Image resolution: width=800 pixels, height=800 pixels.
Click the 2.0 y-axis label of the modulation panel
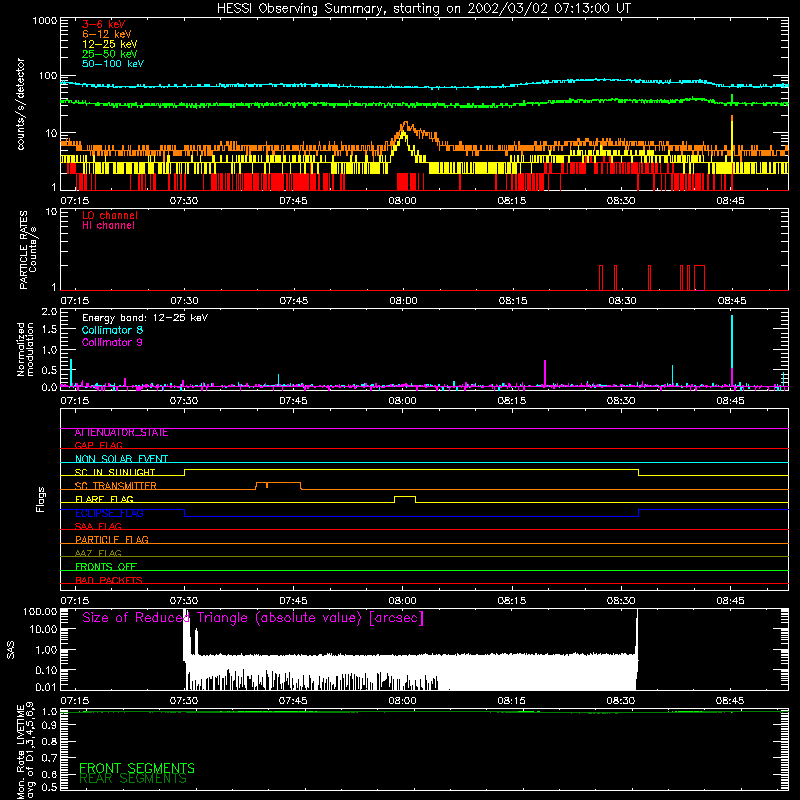[49, 312]
